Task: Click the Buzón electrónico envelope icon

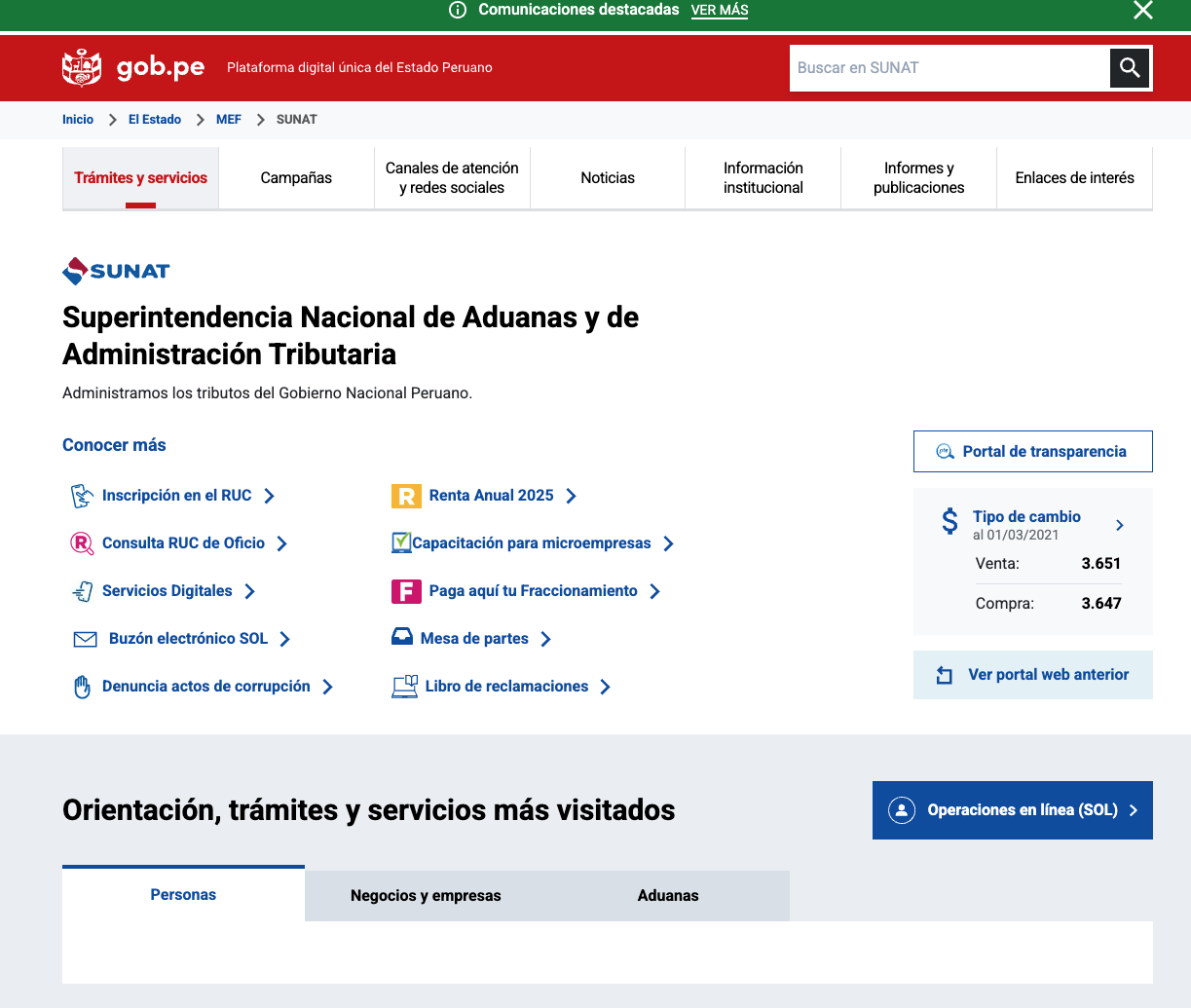Action: point(85,639)
